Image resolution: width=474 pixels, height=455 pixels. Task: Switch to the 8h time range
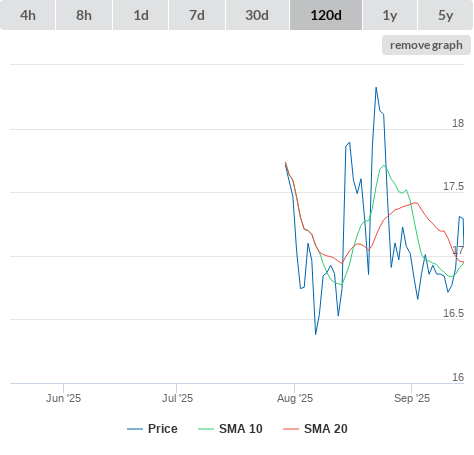(84, 15)
